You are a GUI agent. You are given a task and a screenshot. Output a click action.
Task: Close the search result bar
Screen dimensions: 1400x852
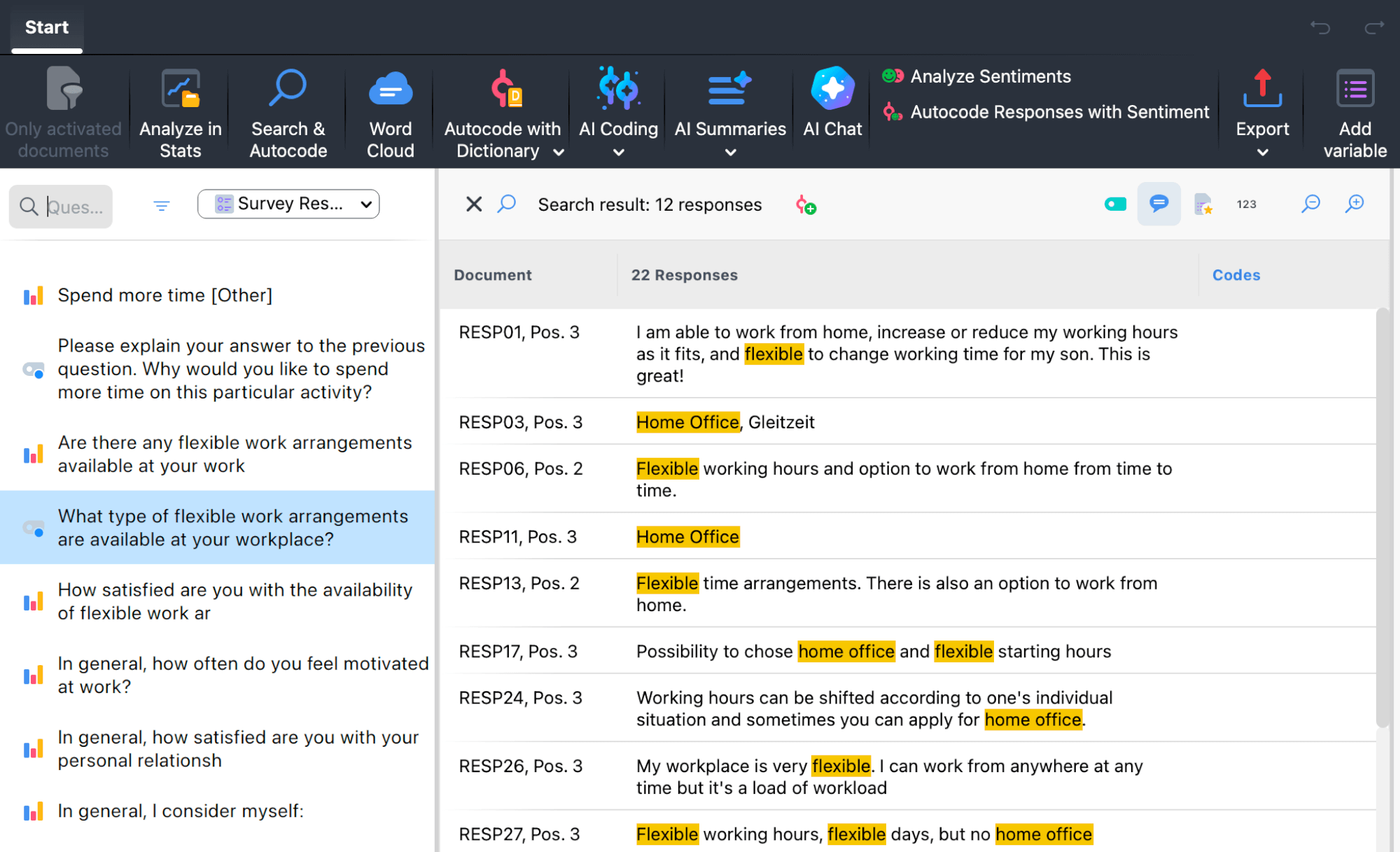point(474,204)
